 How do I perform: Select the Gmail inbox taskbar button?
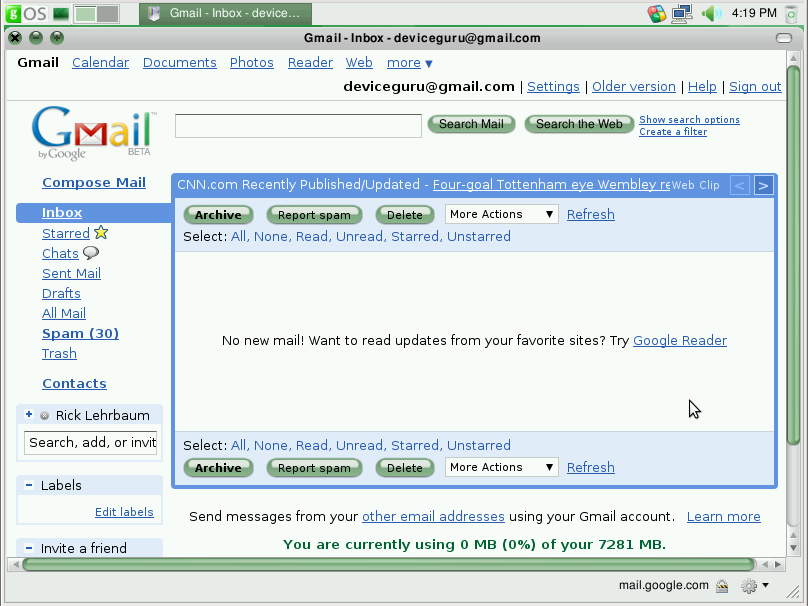pyautogui.click(x=225, y=13)
